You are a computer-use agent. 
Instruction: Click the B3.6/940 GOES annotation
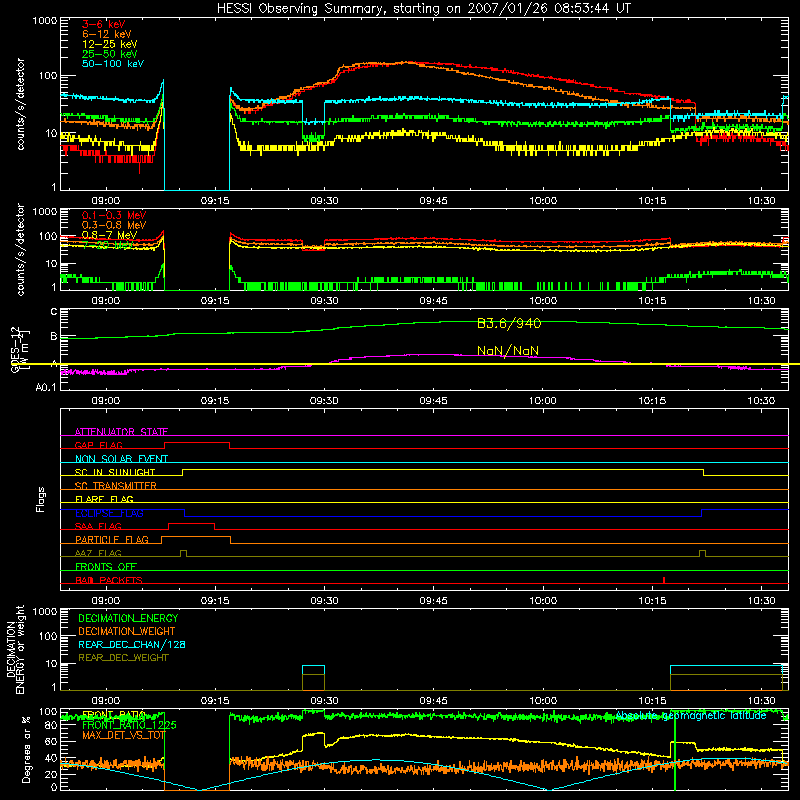[x=509, y=323]
